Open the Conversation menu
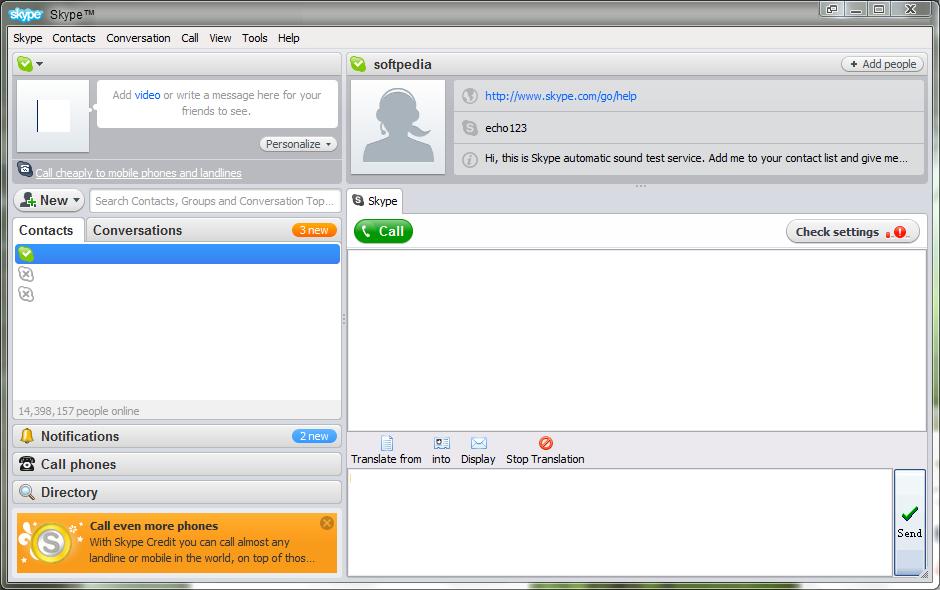Viewport: 940px width, 590px height. (x=138, y=38)
